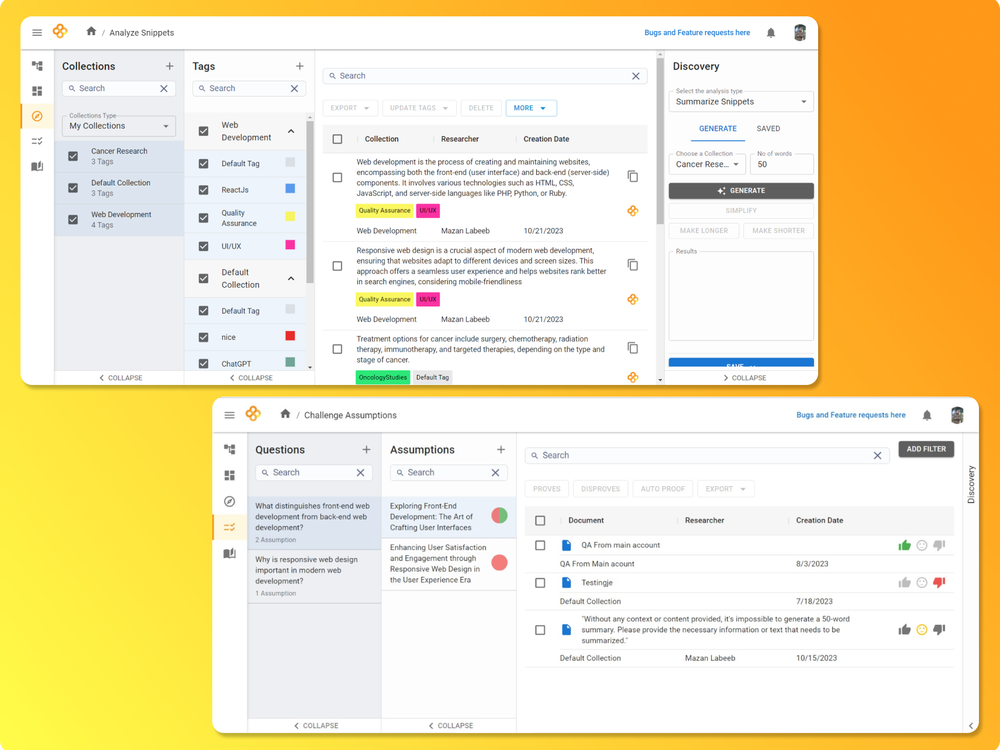Click home icon in Analyze Snippets breadcrumb
This screenshot has height=750, width=1000.
[91, 31]
